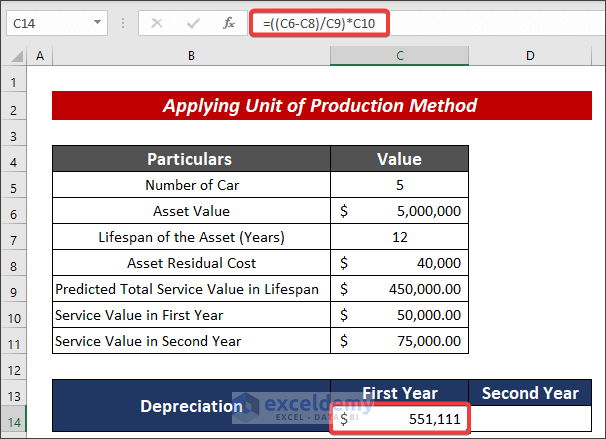
Task: Select column B header
Action: (191, 56)
